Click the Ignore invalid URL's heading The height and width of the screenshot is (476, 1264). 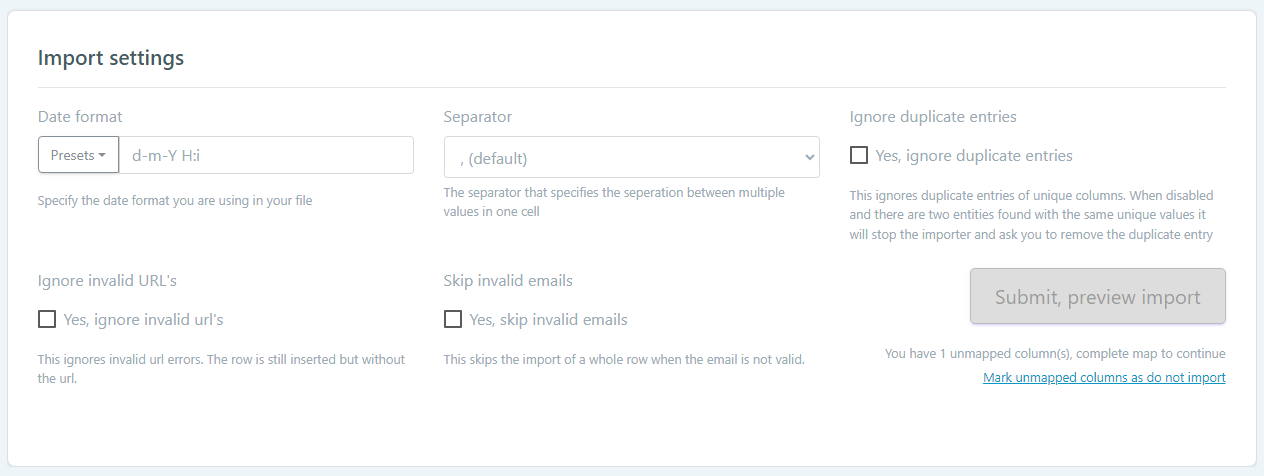(x=107, y=280)
